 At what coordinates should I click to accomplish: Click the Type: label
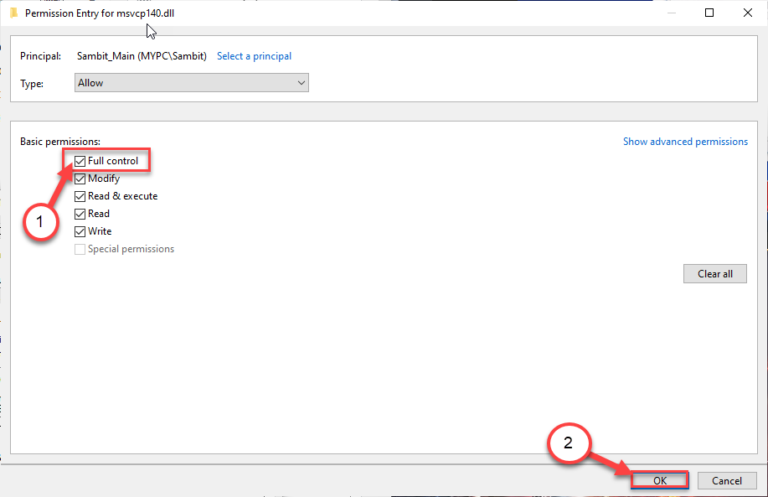[32, 84]
